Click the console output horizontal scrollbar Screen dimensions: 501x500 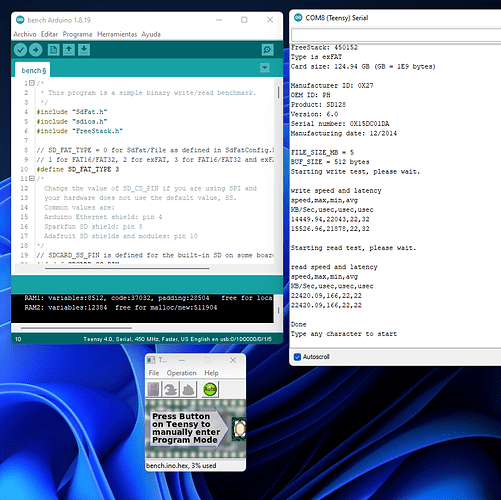point(76,328)
